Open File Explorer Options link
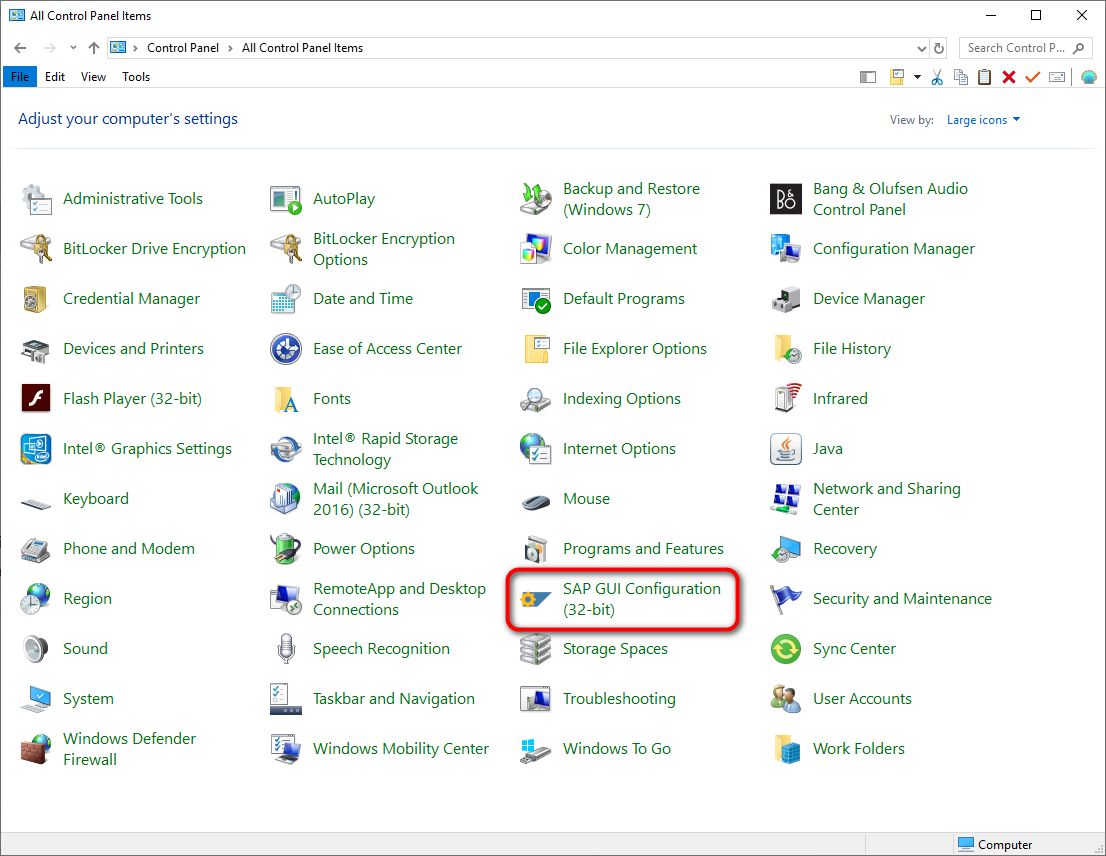 pos(614,349)
